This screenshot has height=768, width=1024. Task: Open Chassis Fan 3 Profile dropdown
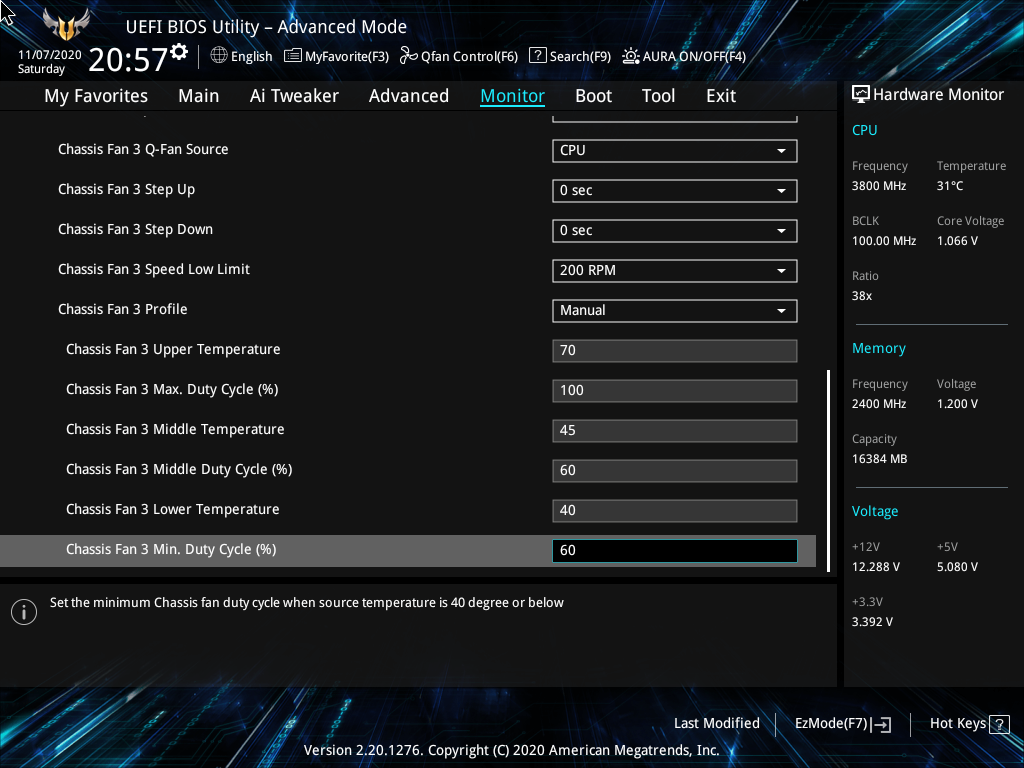(675, 311)
